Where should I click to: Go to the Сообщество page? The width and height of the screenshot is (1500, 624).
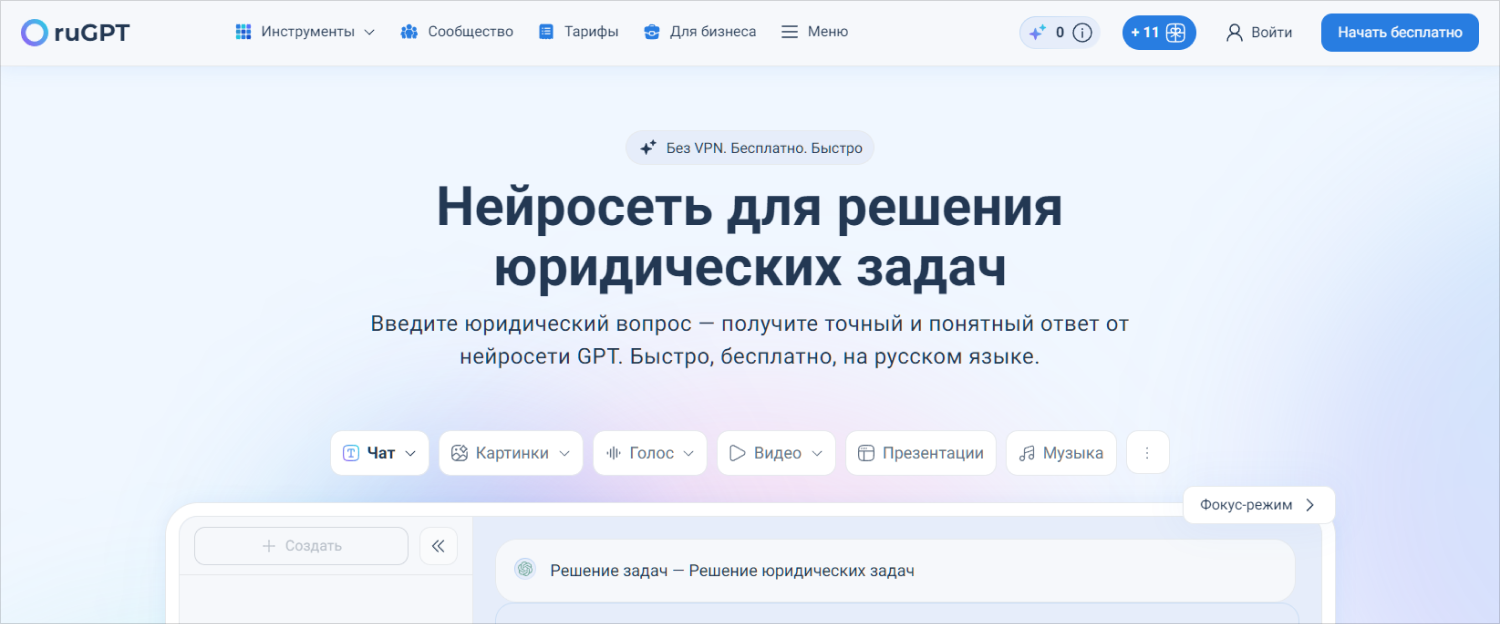tap(457, 32)
